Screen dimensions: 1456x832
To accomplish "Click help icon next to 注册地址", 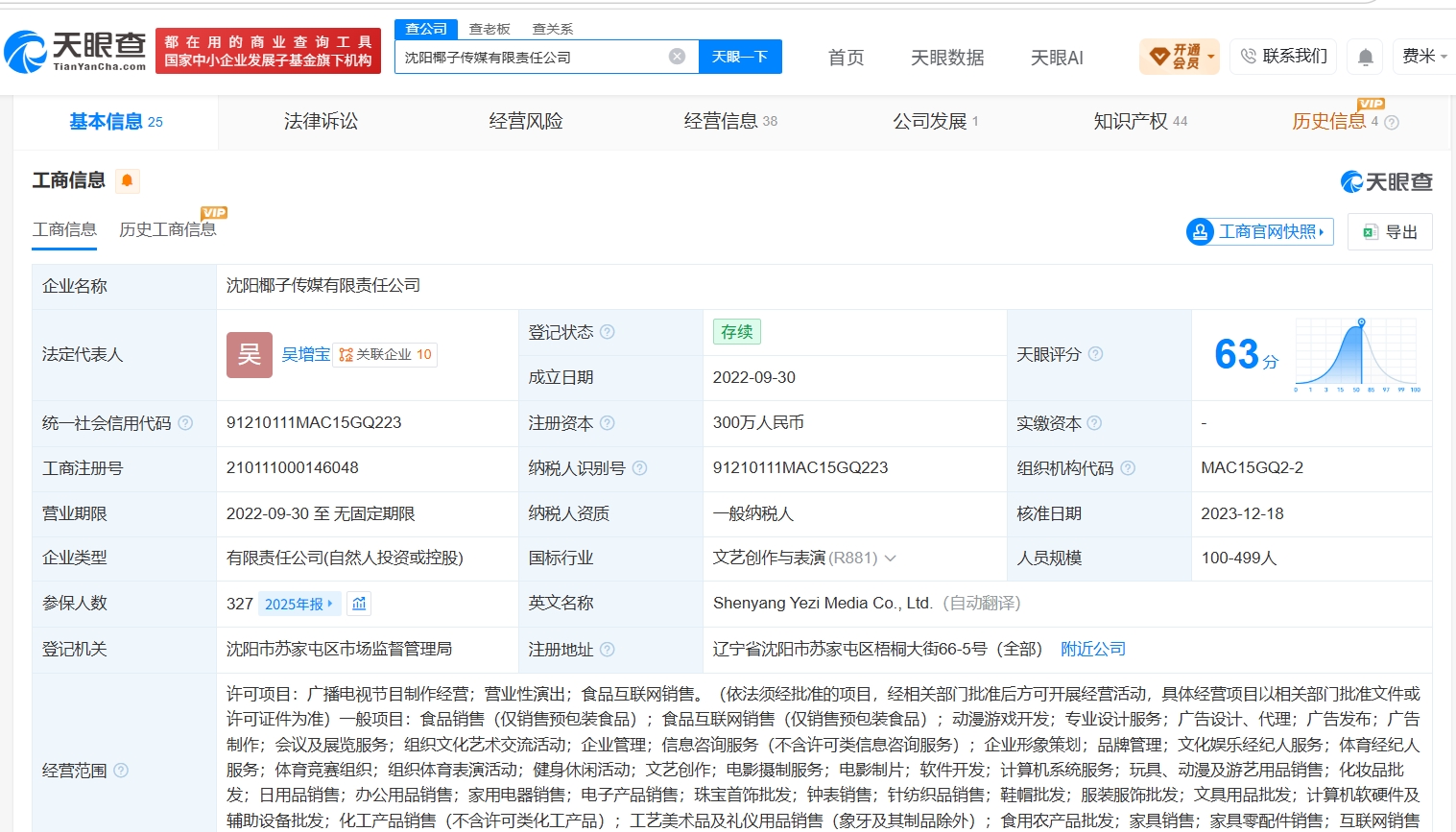I will (607, 650).
